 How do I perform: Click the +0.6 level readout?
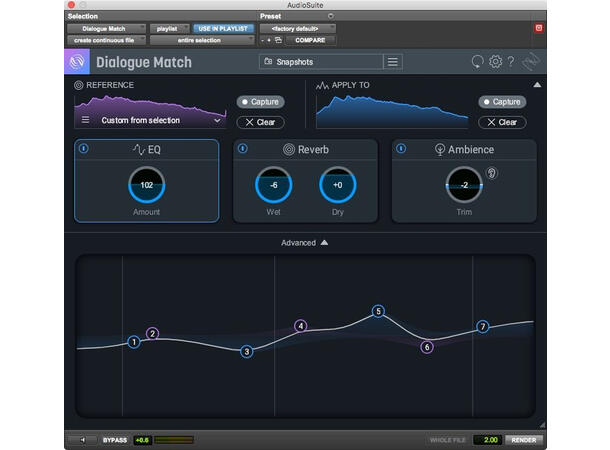[142, 440]
